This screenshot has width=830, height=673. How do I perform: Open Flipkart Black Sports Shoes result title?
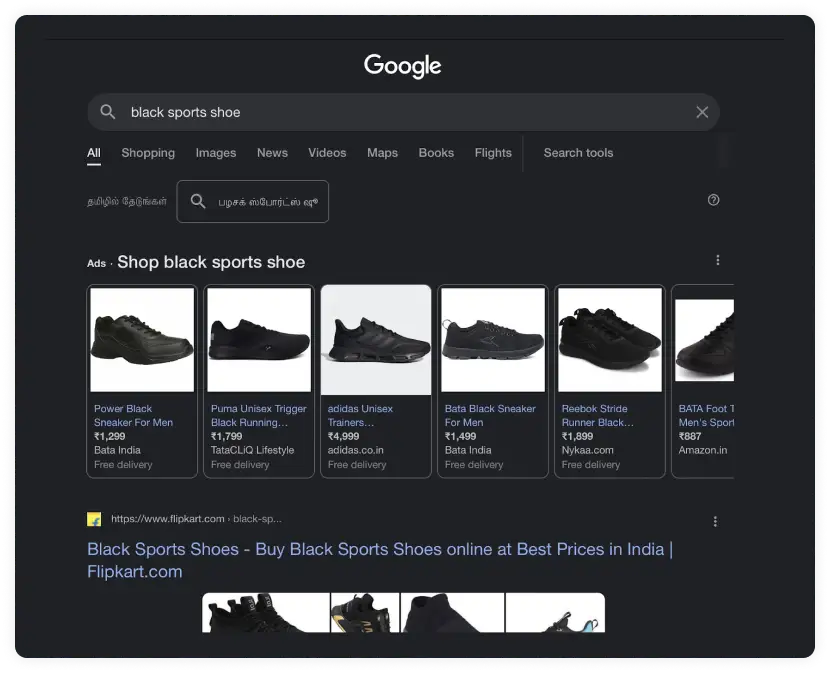(380, 560)
